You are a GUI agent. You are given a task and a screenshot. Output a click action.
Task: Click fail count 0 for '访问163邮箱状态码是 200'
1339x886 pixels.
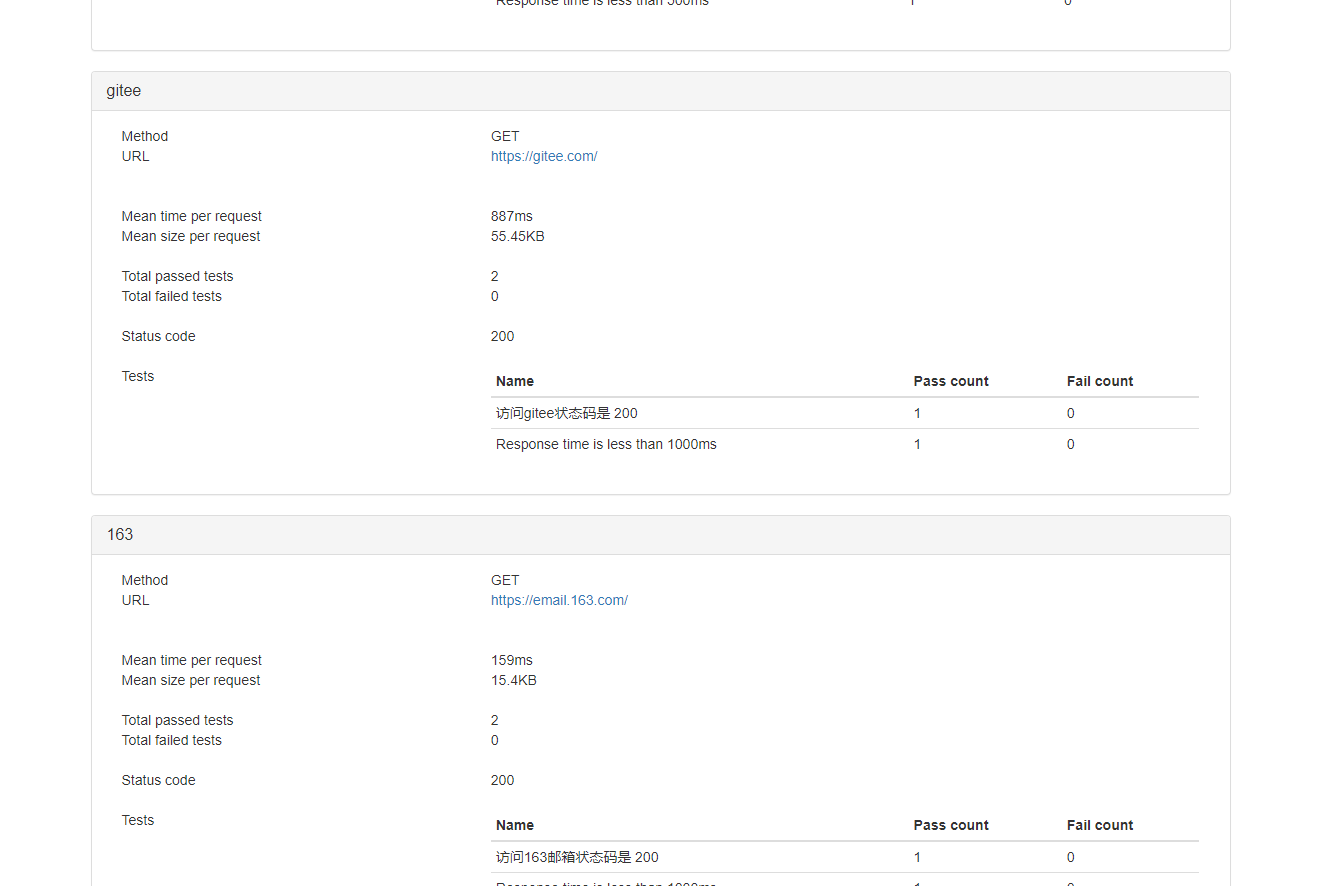pyautogui.click(x=1071, y=857)
